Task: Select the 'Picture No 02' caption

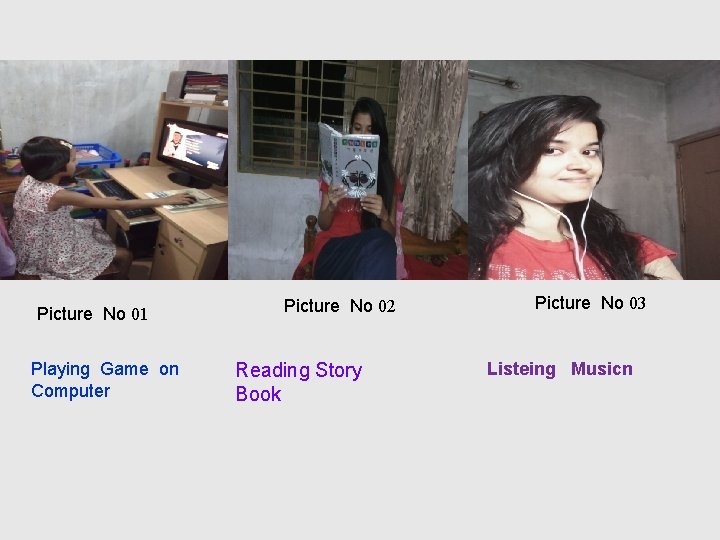Action: [339, 306]
